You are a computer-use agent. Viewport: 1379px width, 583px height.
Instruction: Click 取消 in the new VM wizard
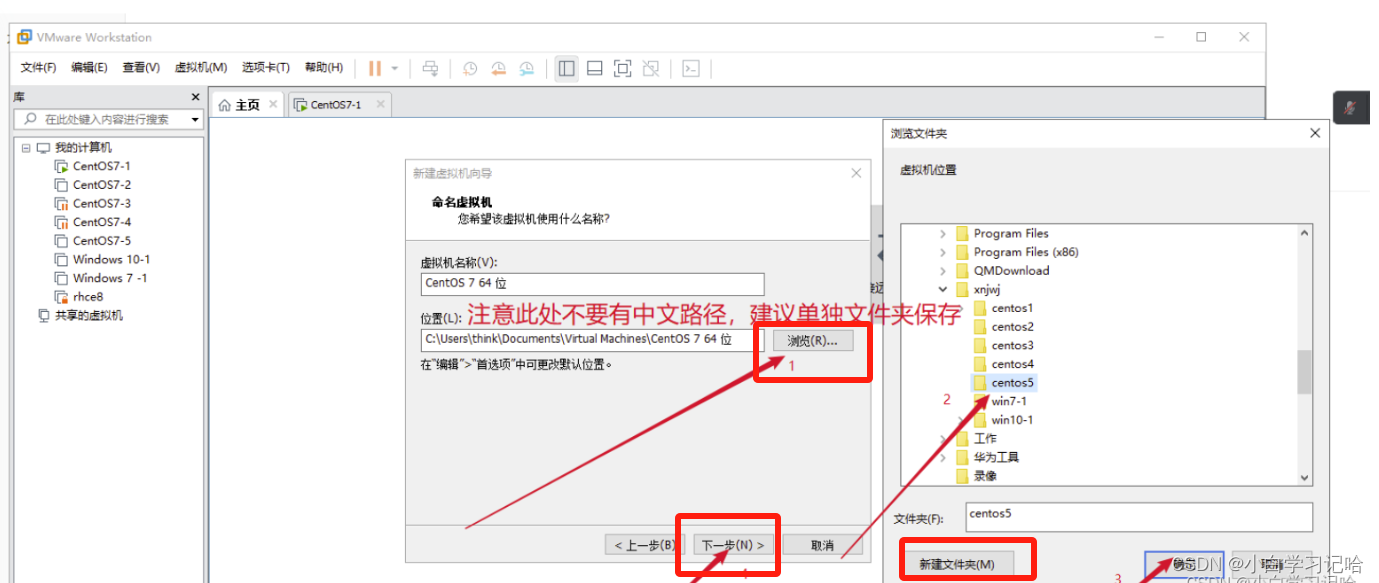(822, 545)
